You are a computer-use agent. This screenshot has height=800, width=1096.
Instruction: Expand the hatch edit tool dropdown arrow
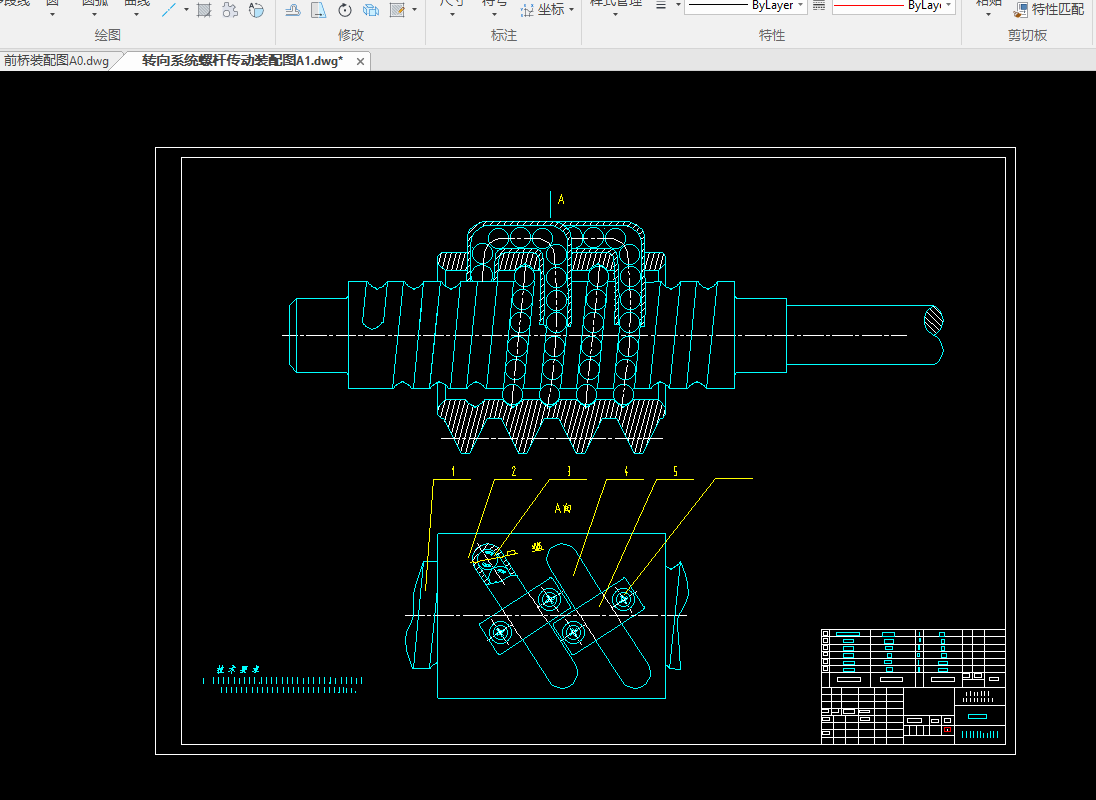tap(413, 10)
